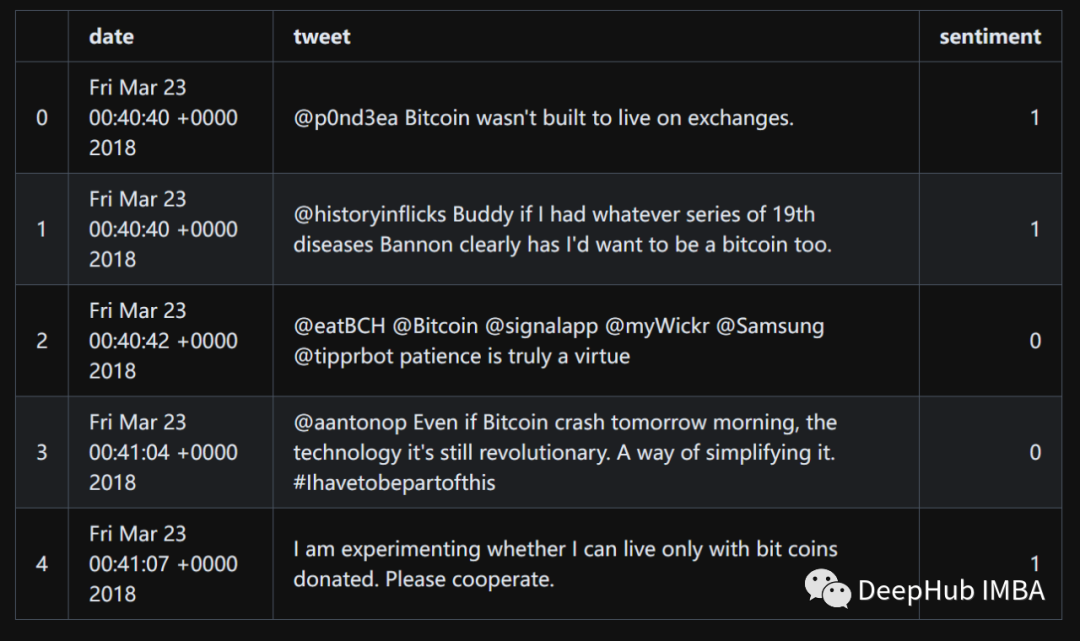This screenshot has width=1080, height=641.
Task: Click row index 0 cell
Action: pyautogui.click(x=42, y=118)
